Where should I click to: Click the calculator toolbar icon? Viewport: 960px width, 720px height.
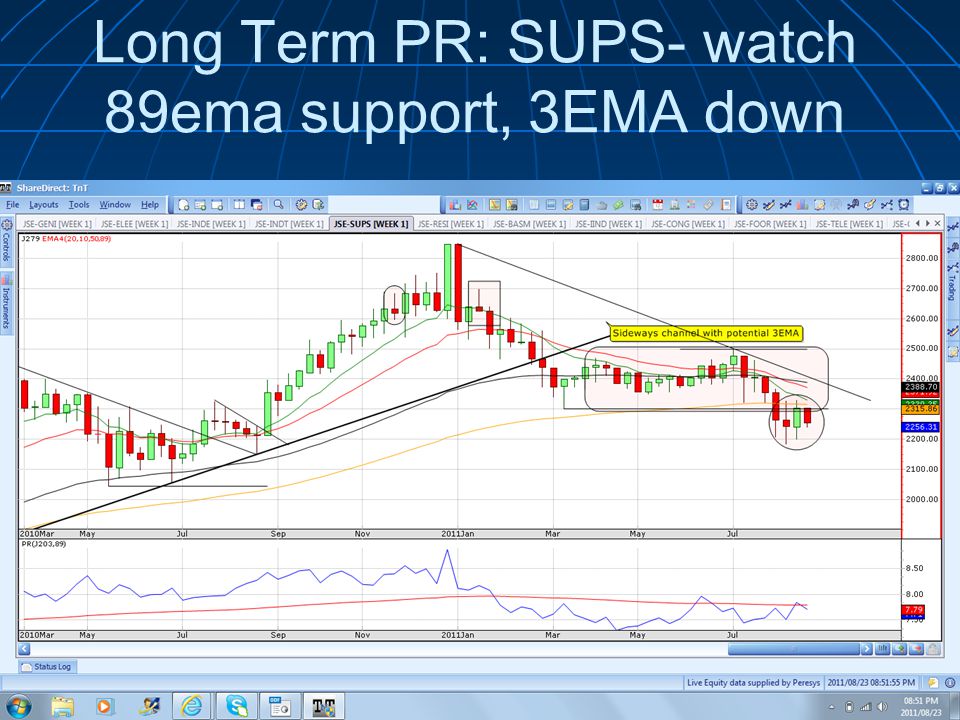click(584, 204)
